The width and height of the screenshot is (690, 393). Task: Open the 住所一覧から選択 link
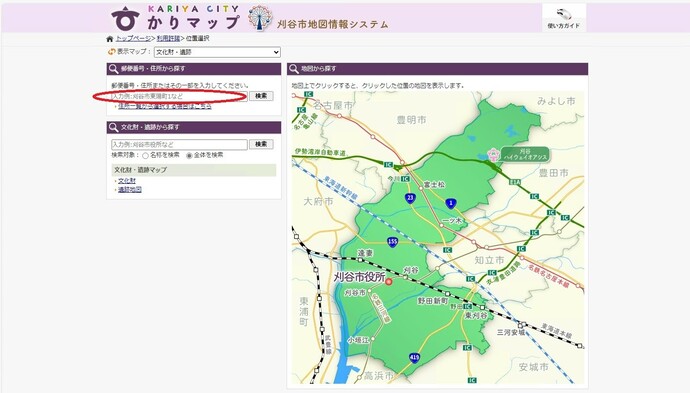pyautogui.click(x=165, y=106)
